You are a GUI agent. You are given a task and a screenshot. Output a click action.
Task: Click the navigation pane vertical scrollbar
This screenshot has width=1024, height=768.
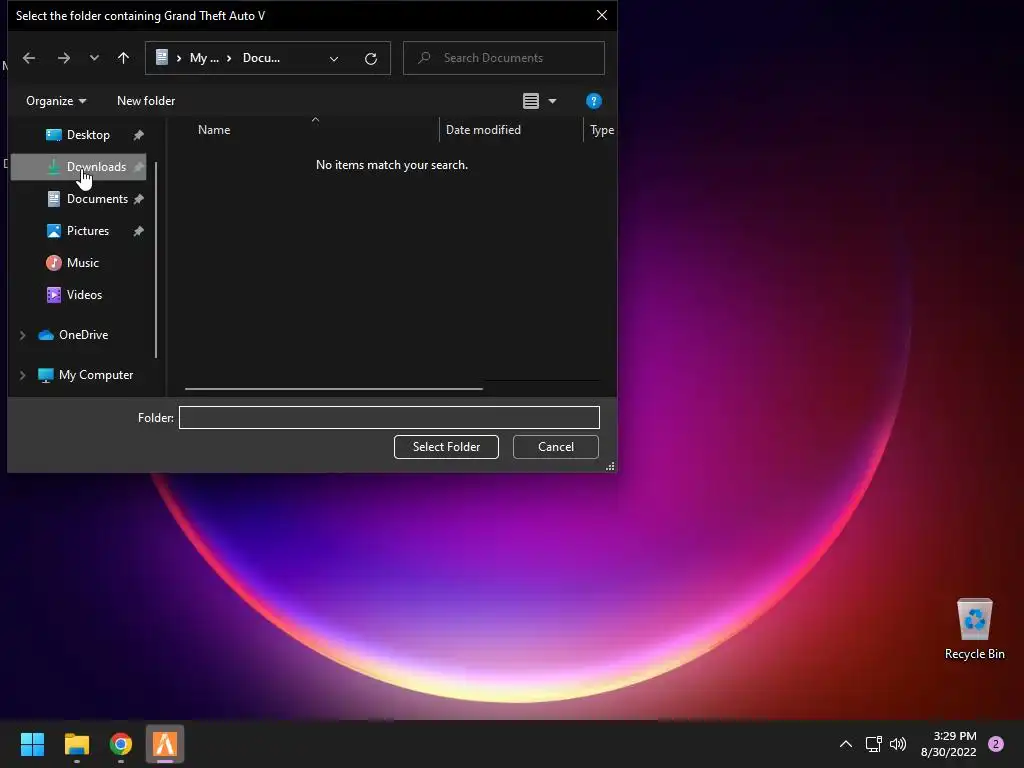coord(156,260)
